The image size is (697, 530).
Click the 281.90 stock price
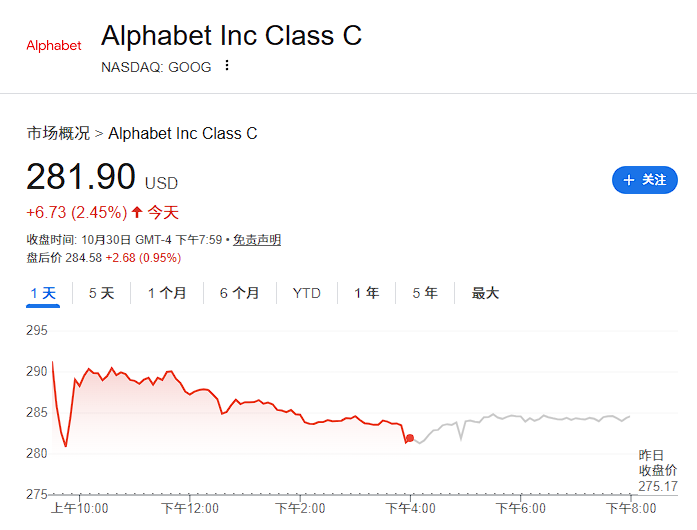[81, 177]
